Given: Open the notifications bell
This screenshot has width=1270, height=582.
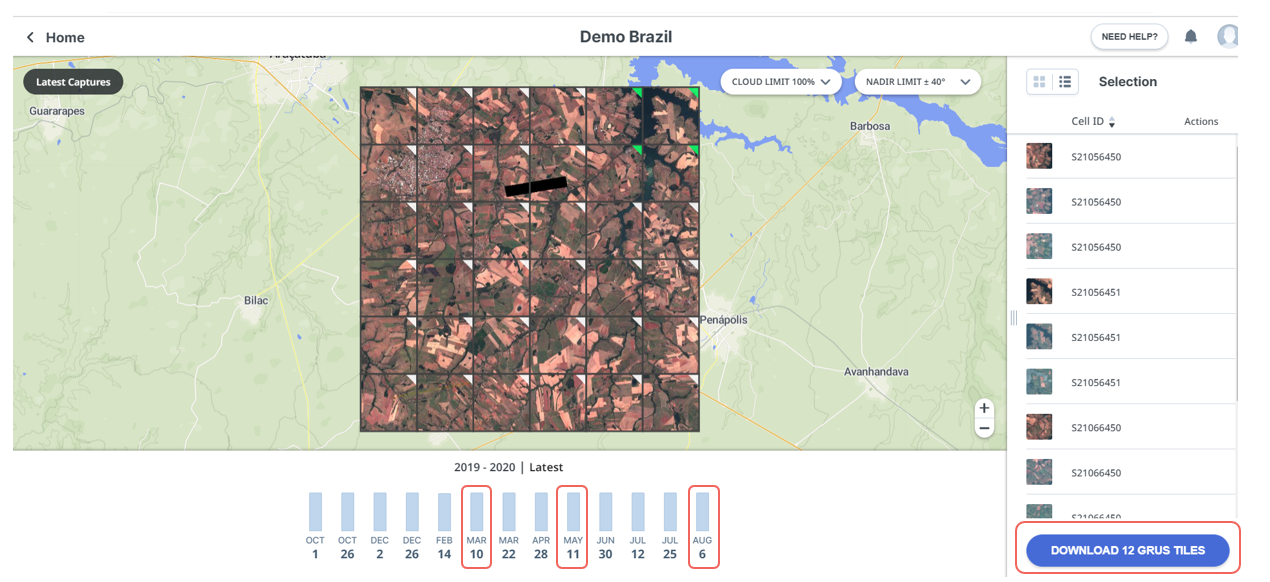Looking at the screenshot, I should 1190,37.
